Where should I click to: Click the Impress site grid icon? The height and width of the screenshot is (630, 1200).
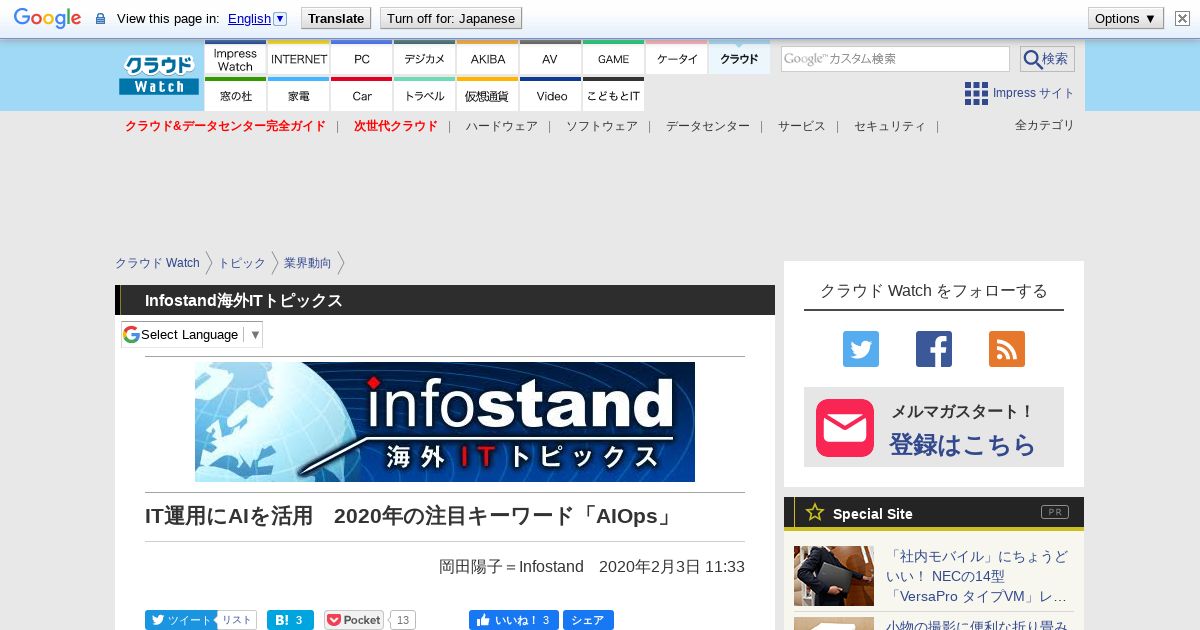(976, 94)
